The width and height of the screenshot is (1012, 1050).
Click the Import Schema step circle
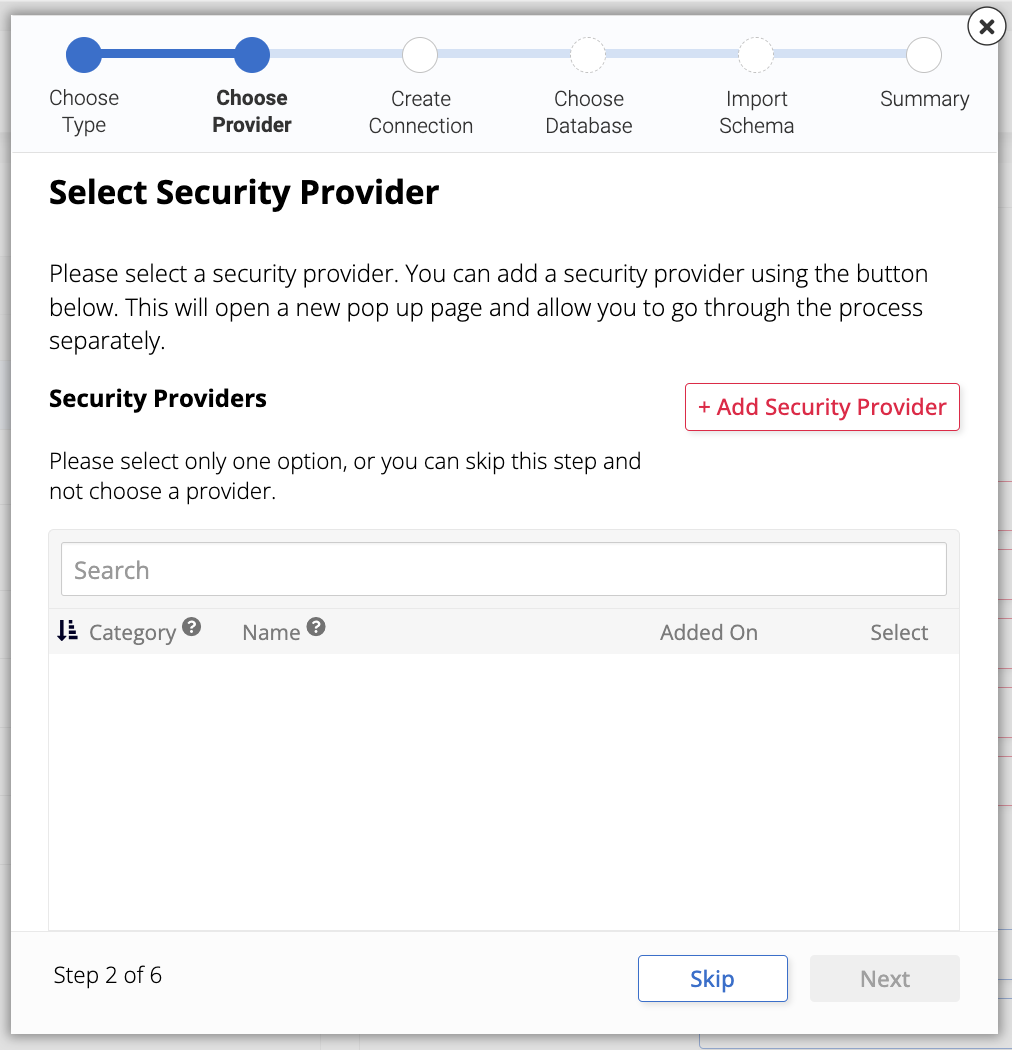756,54
